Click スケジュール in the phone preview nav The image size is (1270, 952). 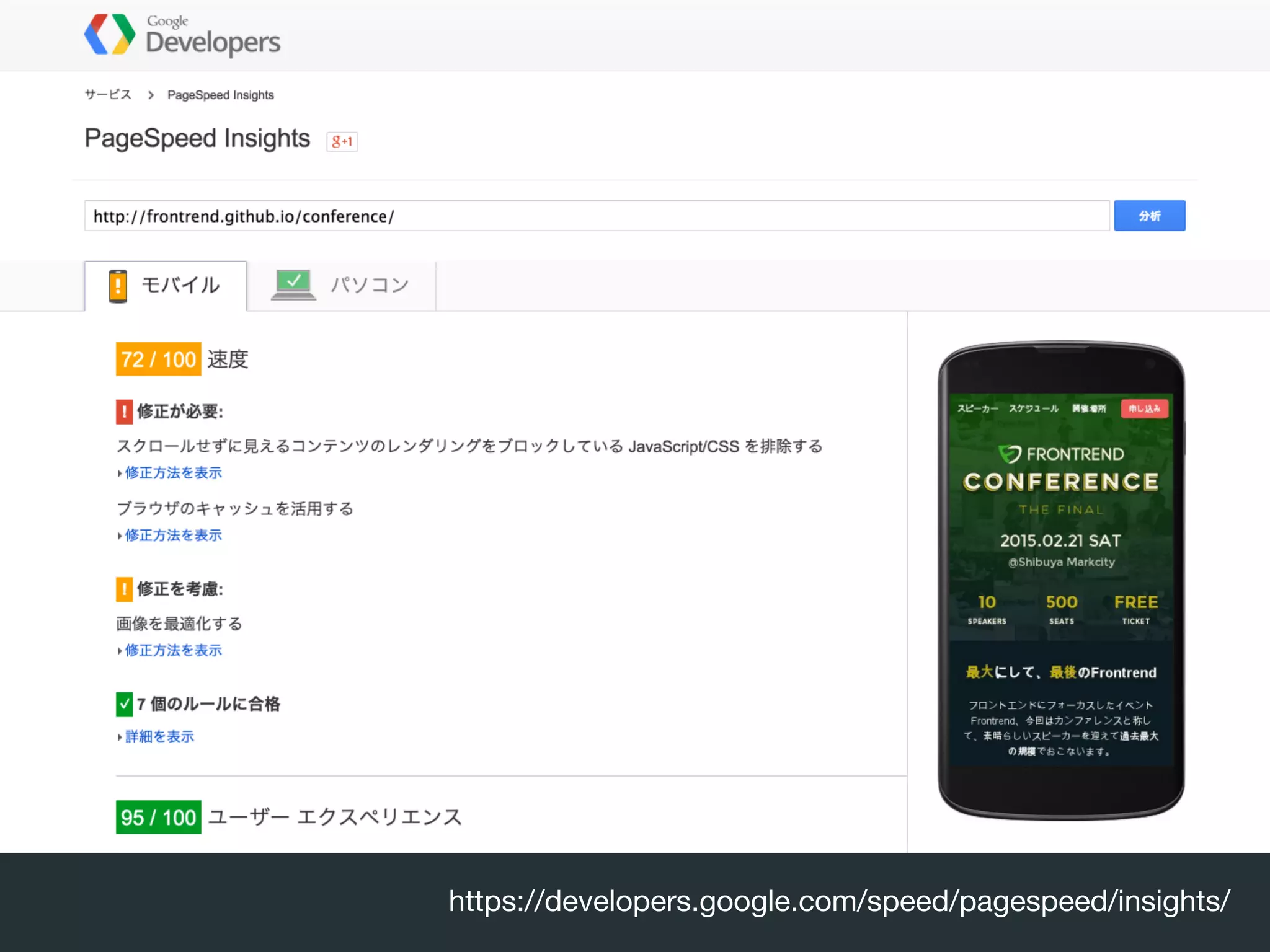(x=1033, y=408)
